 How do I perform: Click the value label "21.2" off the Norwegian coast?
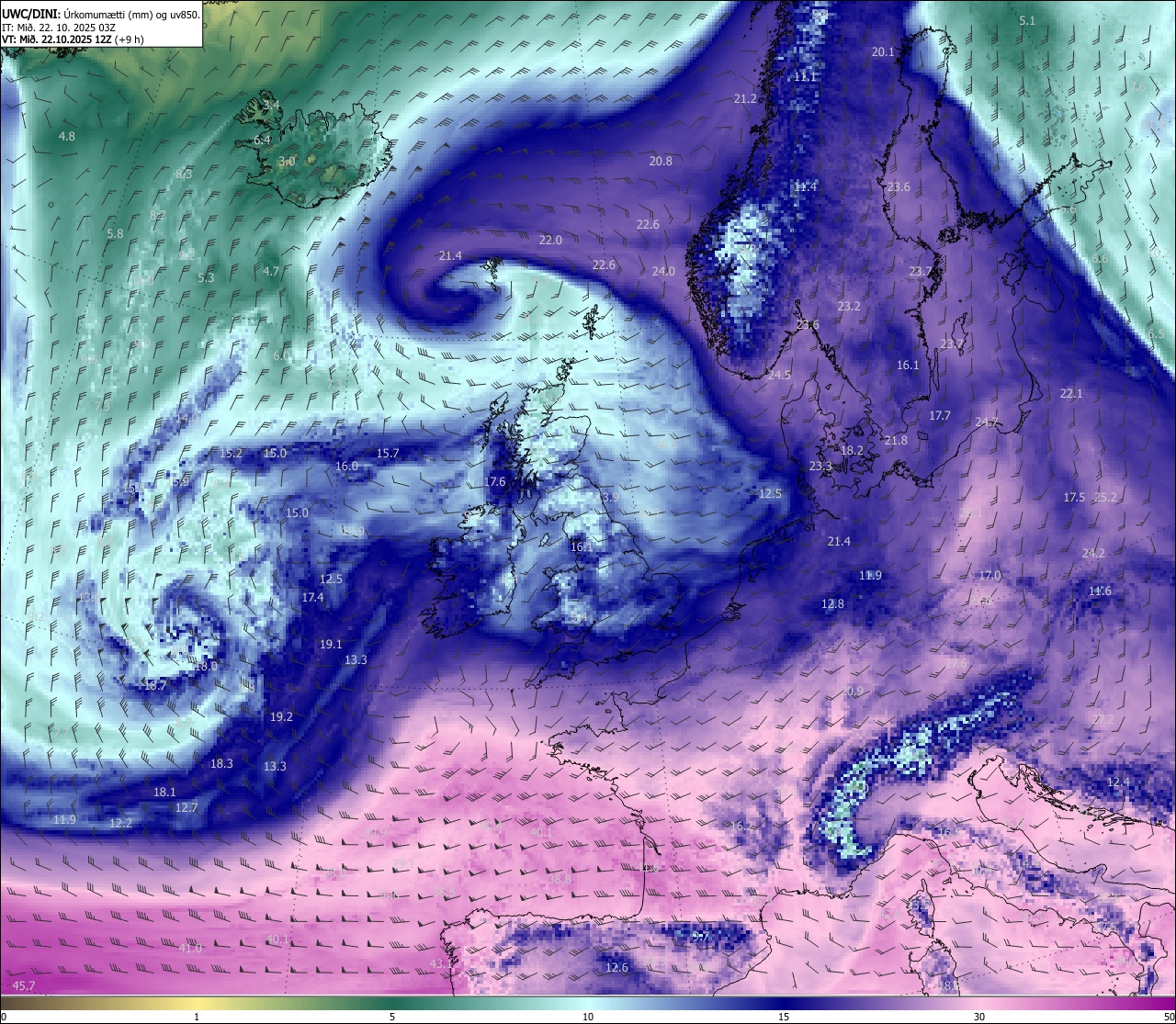click(745, 98)
